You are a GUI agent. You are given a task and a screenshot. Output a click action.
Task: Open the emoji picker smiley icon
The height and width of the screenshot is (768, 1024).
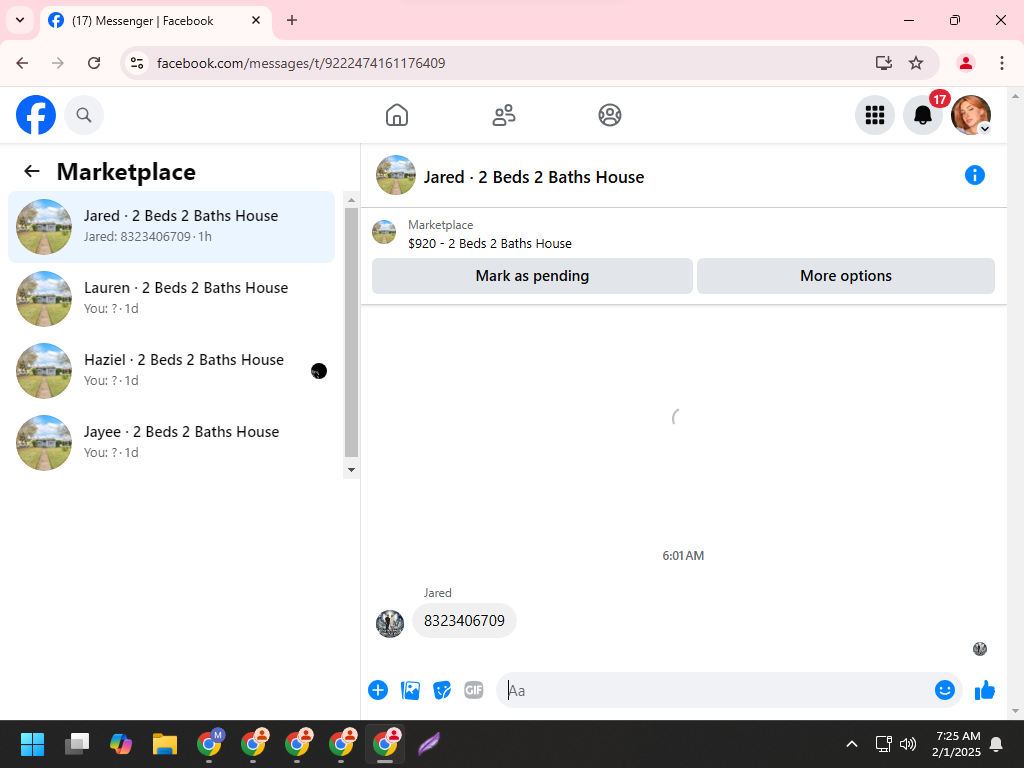pos(944,690)
